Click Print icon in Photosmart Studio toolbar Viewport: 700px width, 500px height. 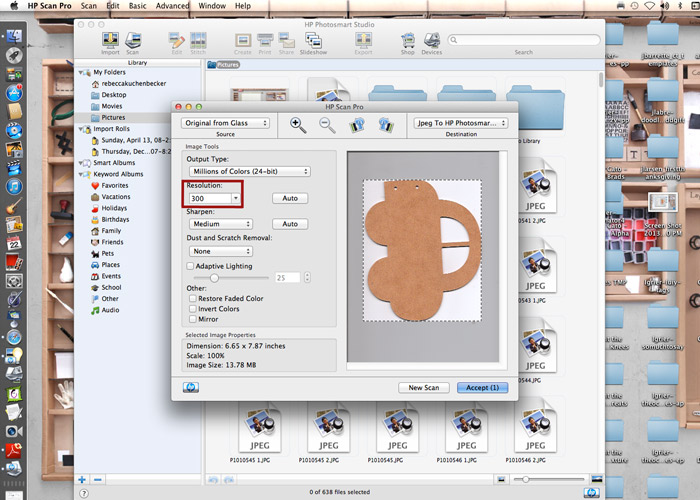click(265, 43)
